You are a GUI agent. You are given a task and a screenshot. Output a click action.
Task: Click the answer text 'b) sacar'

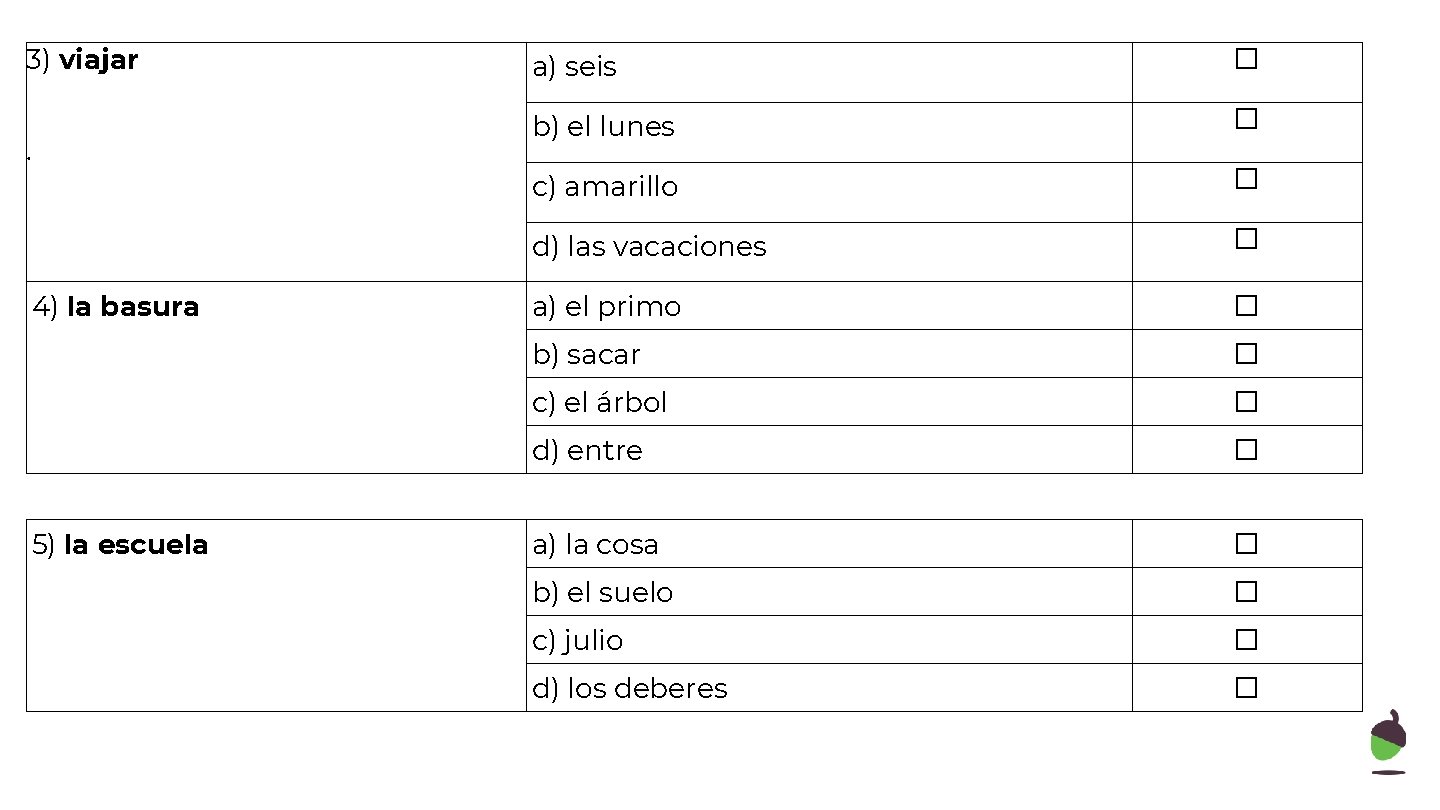coord(586,355)
